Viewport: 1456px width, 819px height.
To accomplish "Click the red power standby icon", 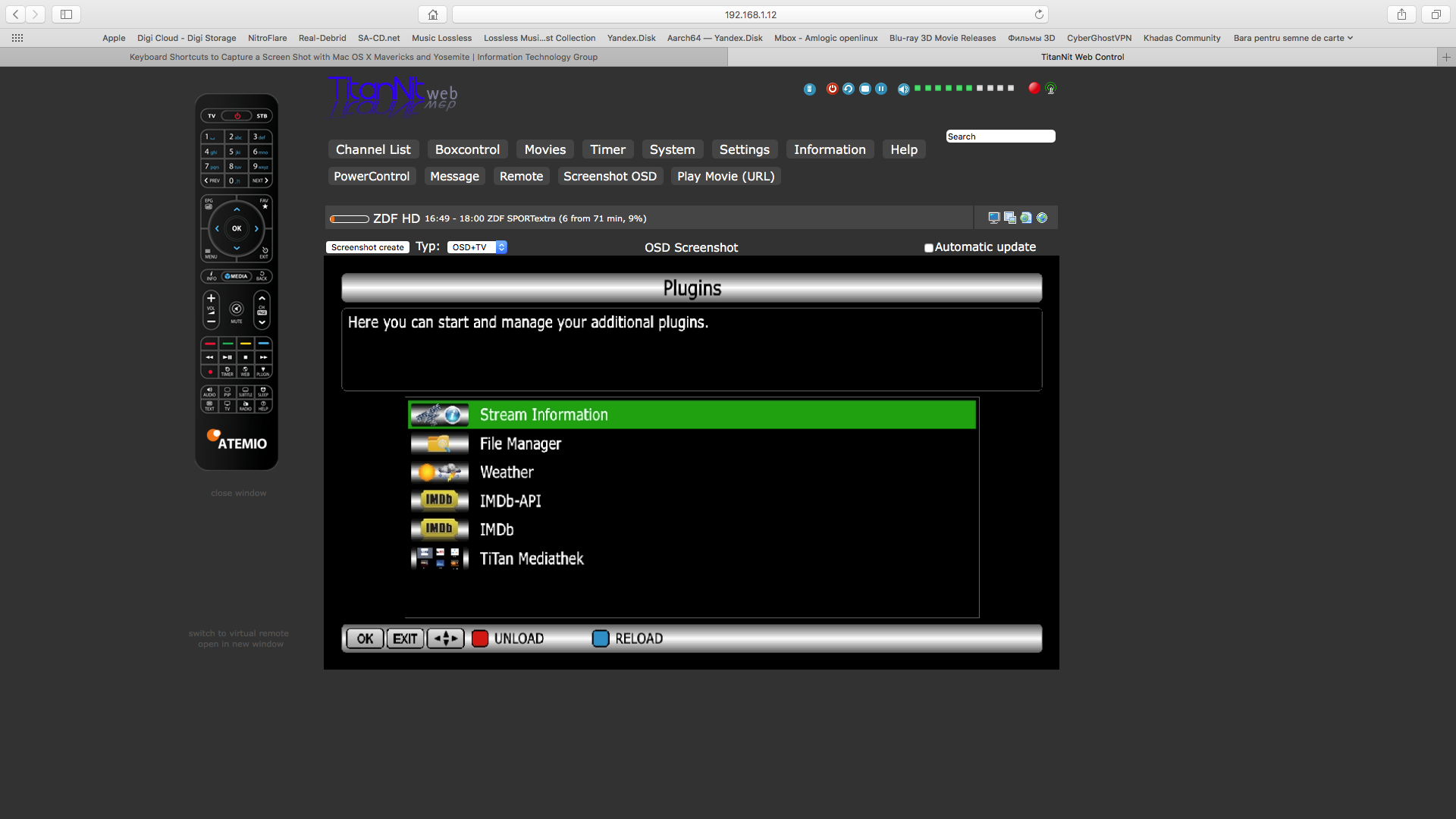I will click(832, 89).
